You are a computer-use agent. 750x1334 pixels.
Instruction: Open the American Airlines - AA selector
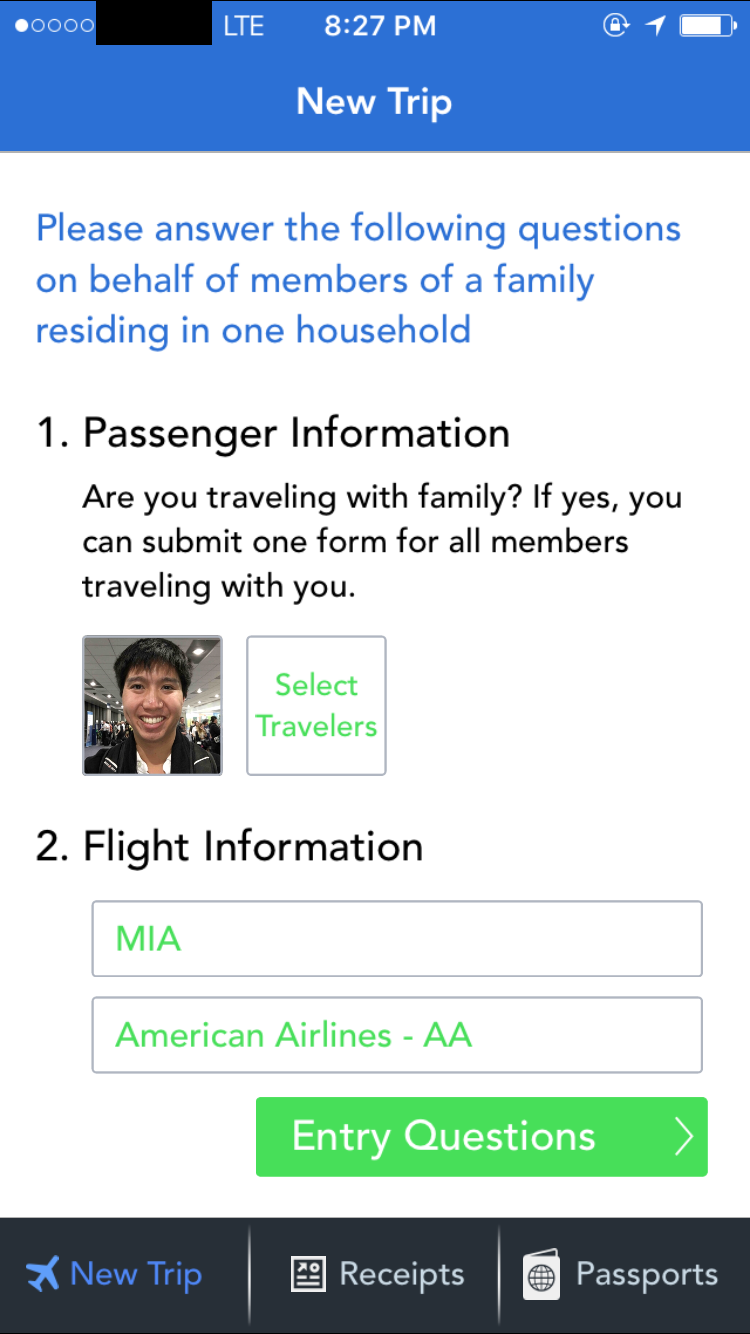[x=397, y=1035]
